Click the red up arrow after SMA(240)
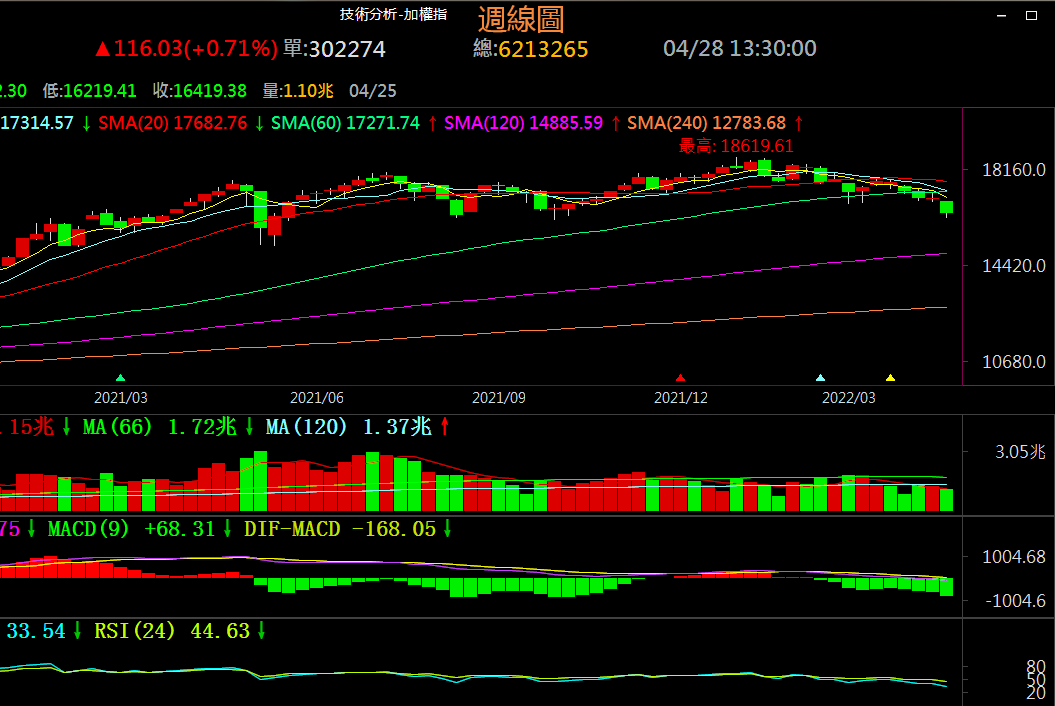The width and height of the screenshot is (1055, 706). pos(798,123)
